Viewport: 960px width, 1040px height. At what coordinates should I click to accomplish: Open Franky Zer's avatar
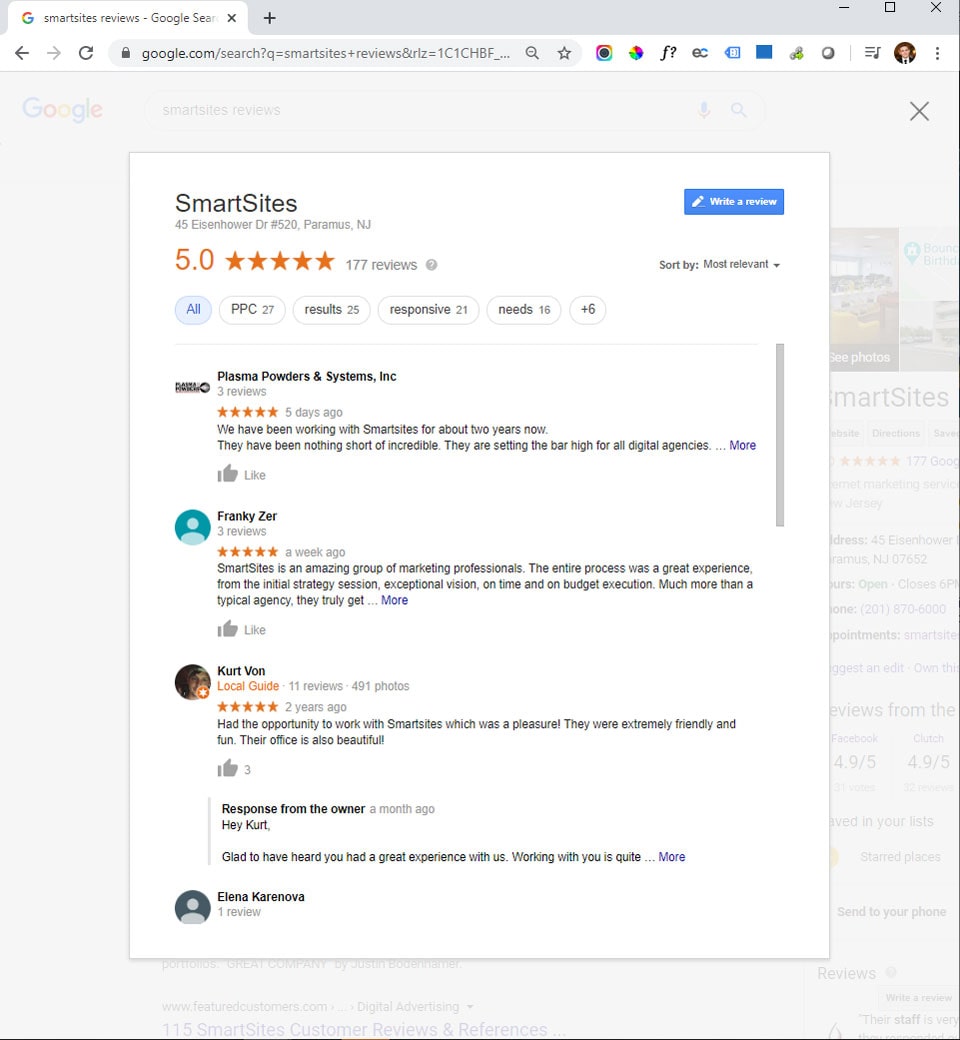point(192,527)
